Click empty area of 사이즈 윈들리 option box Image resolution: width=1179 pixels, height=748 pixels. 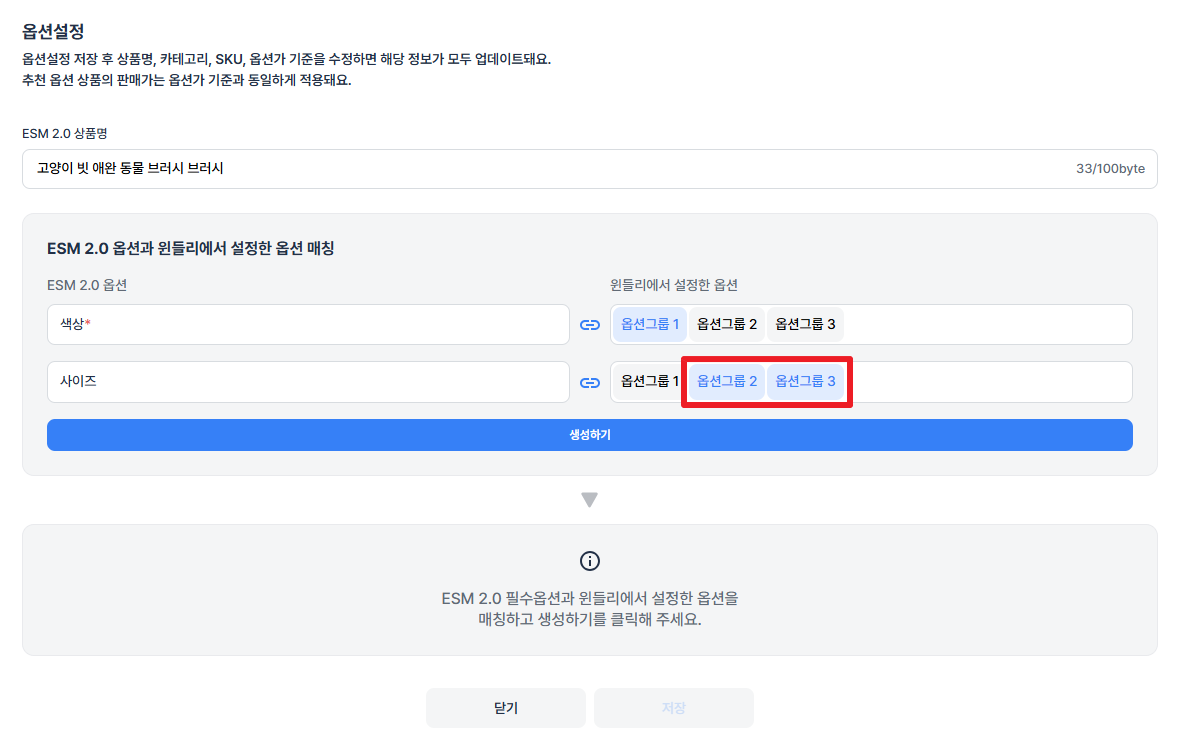coord(993,382)
